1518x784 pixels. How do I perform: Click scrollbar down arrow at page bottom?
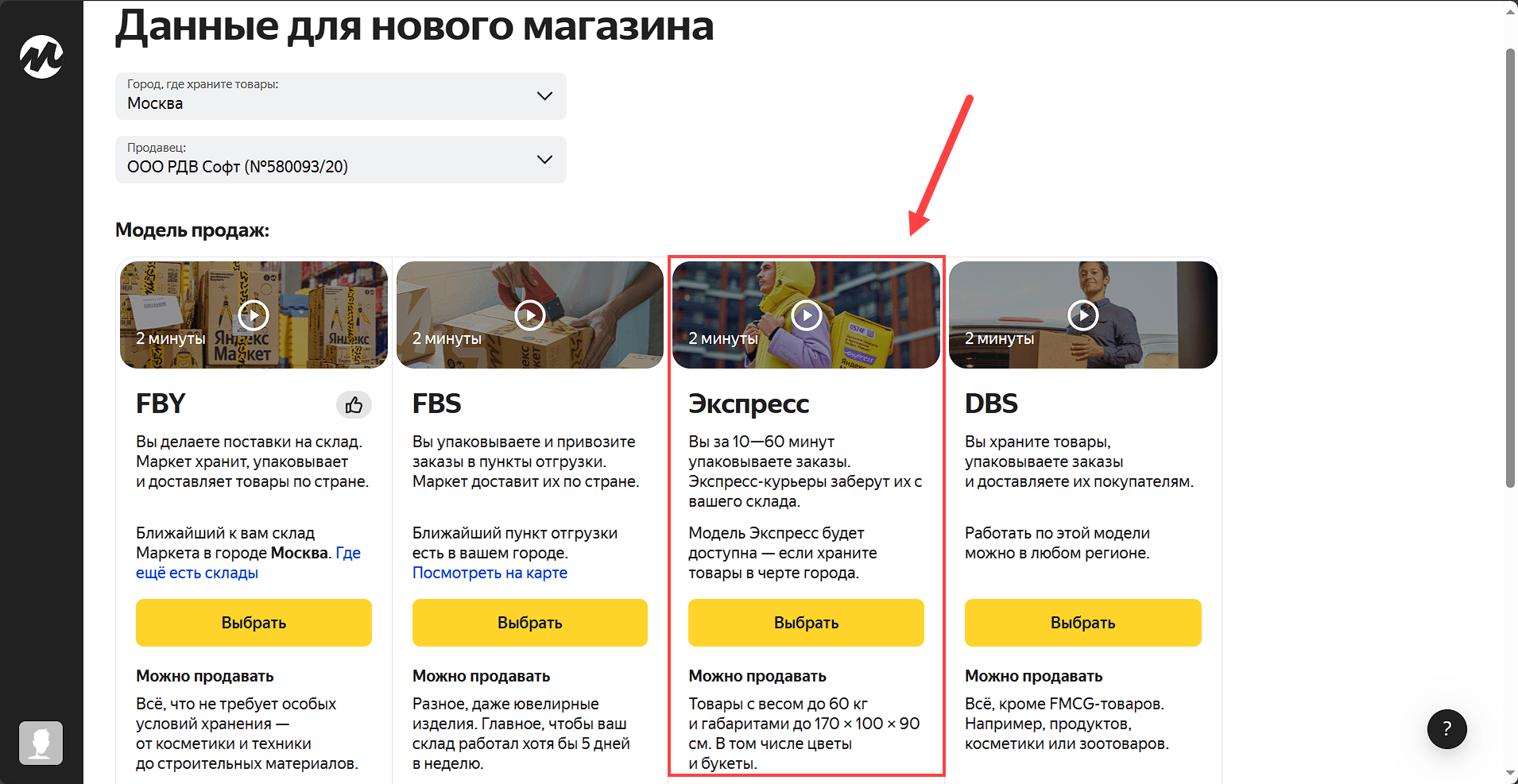tap(1510, 773)
